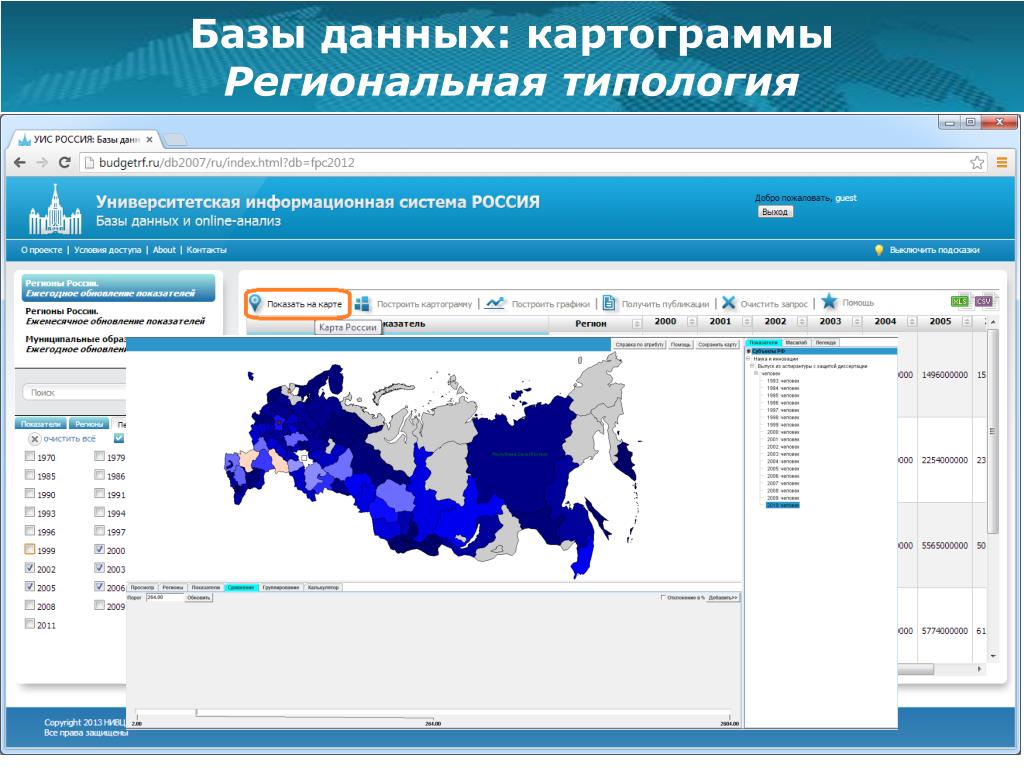Export the table with the CSV icon
Screen dimensions: 1024x768
(x=984, y=301)
